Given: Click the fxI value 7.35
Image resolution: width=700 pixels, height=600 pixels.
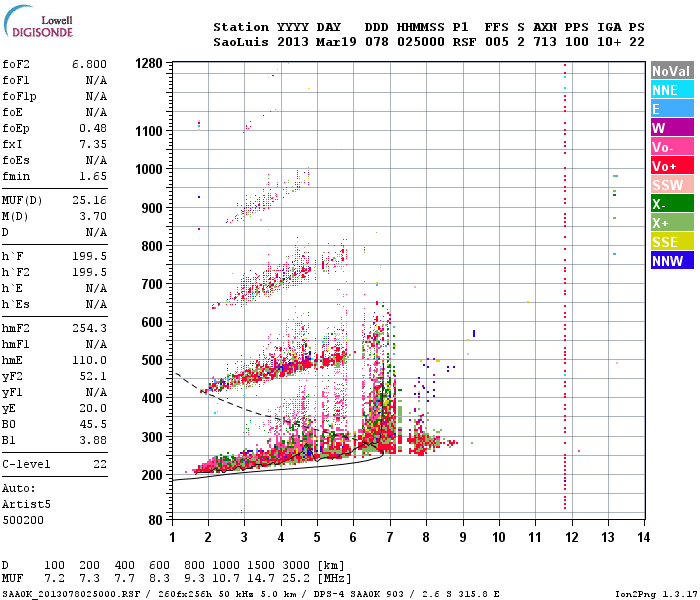Looking at the screenshot, I should click(x=93, y=144).
